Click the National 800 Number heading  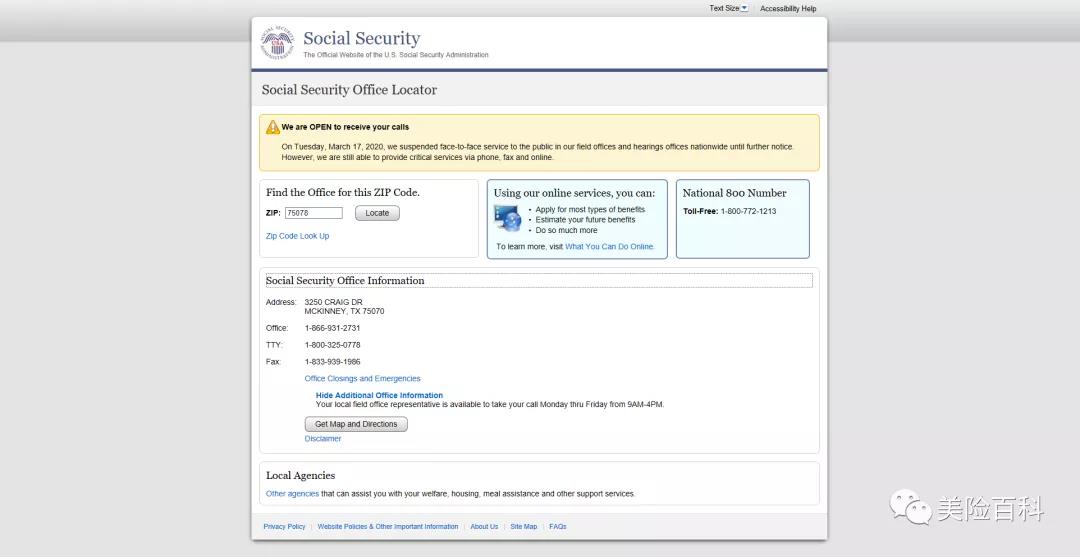tap(734, 193)
